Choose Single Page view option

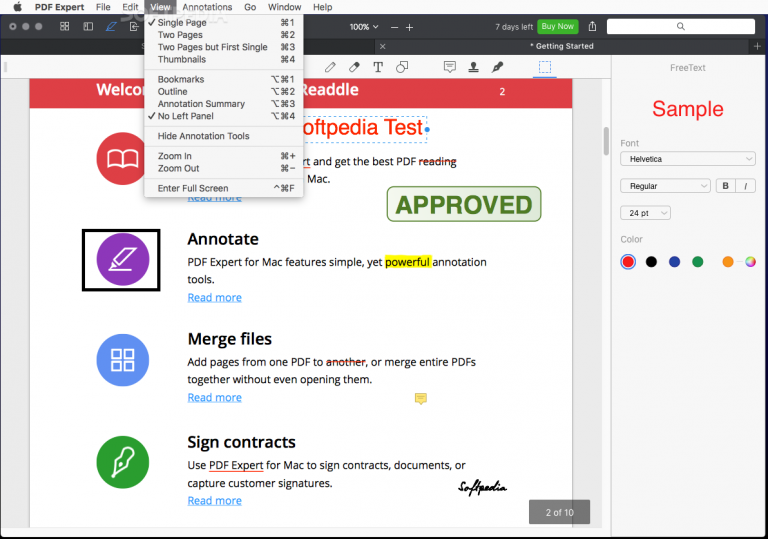[x=224, y=23]
